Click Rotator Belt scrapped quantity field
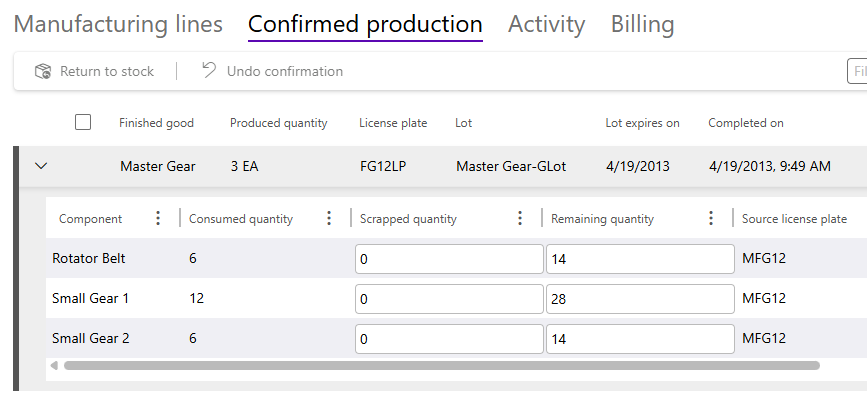This screenshot has width=867, height=408. [448, 259]
